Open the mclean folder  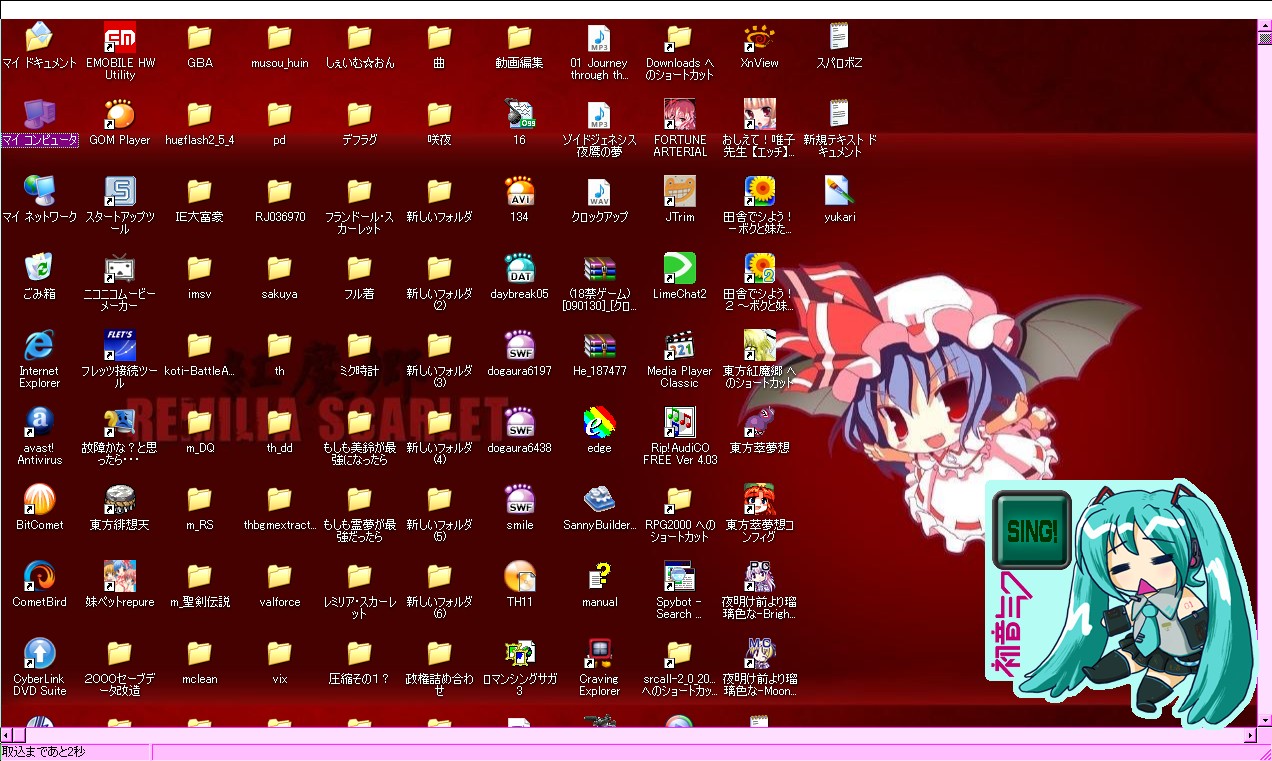pos(200,654)
